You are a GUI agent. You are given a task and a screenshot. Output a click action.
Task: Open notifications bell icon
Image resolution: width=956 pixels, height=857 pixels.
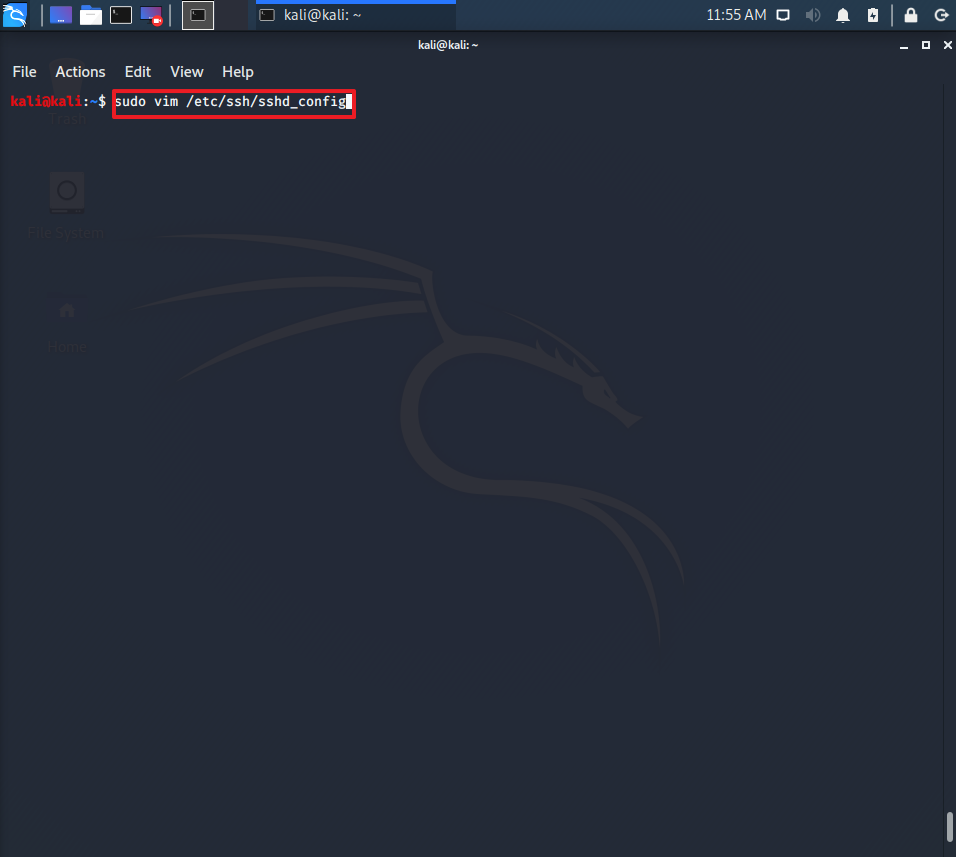tap(843, 15)
